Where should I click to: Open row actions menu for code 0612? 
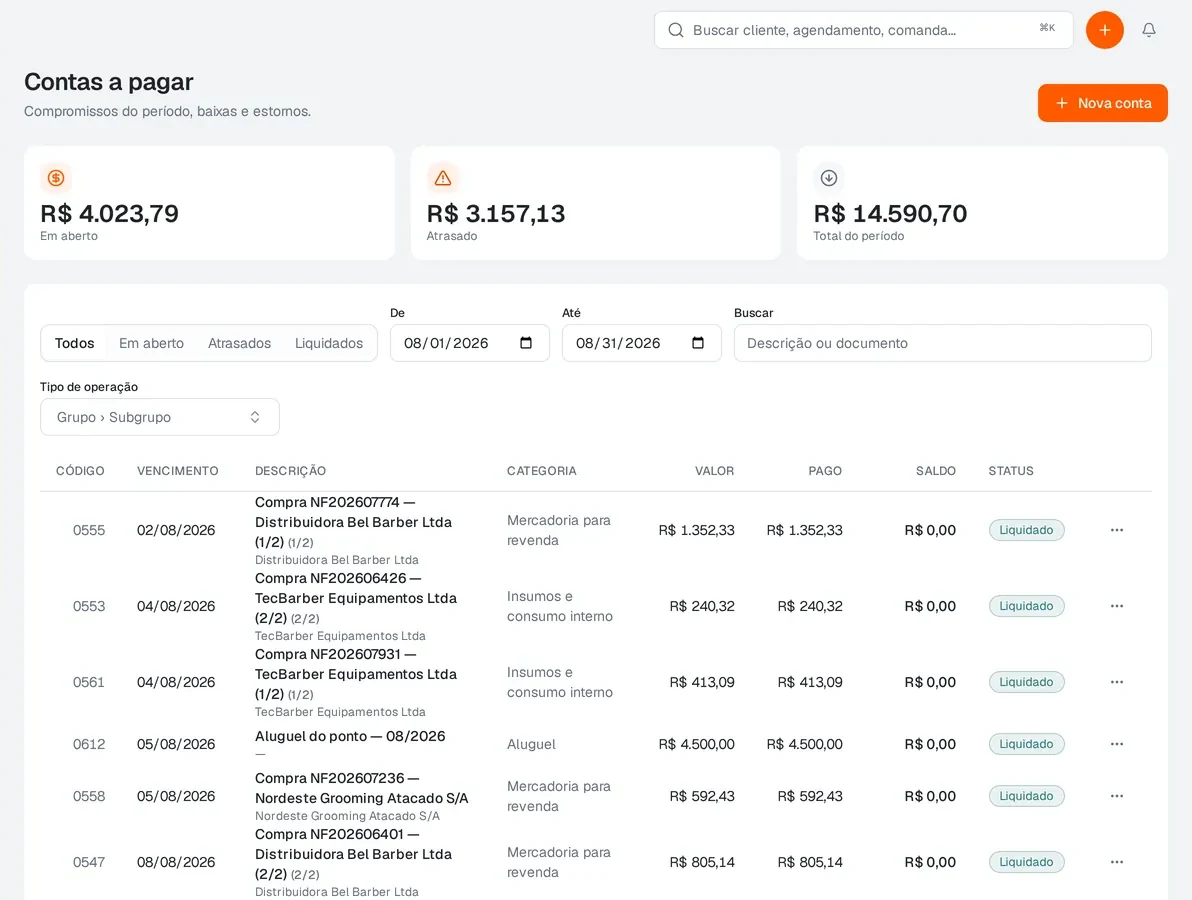point(1116,744)
